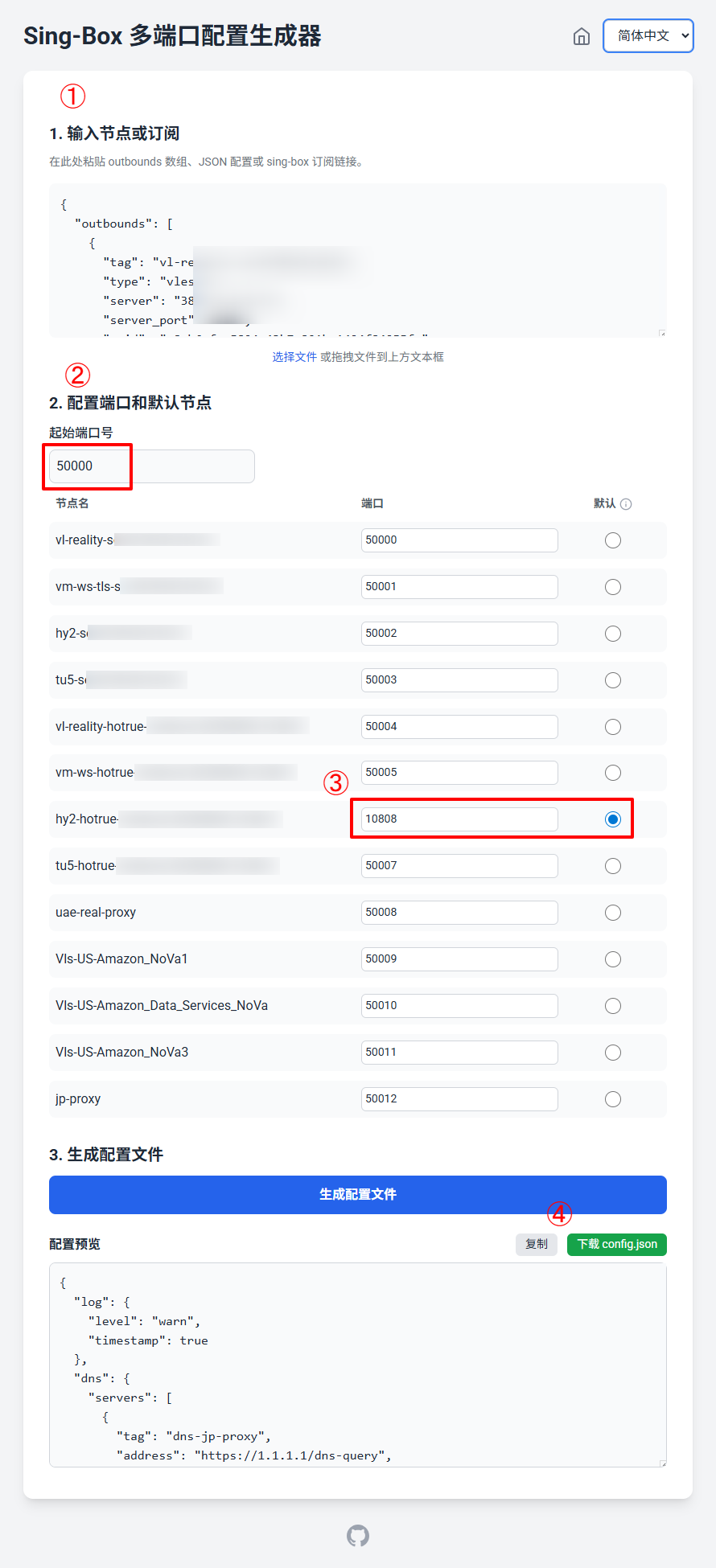
Task: Select Vls-US-Amazon_Data_Services_NoVa default radio
Action: [x=613, y=1006]
